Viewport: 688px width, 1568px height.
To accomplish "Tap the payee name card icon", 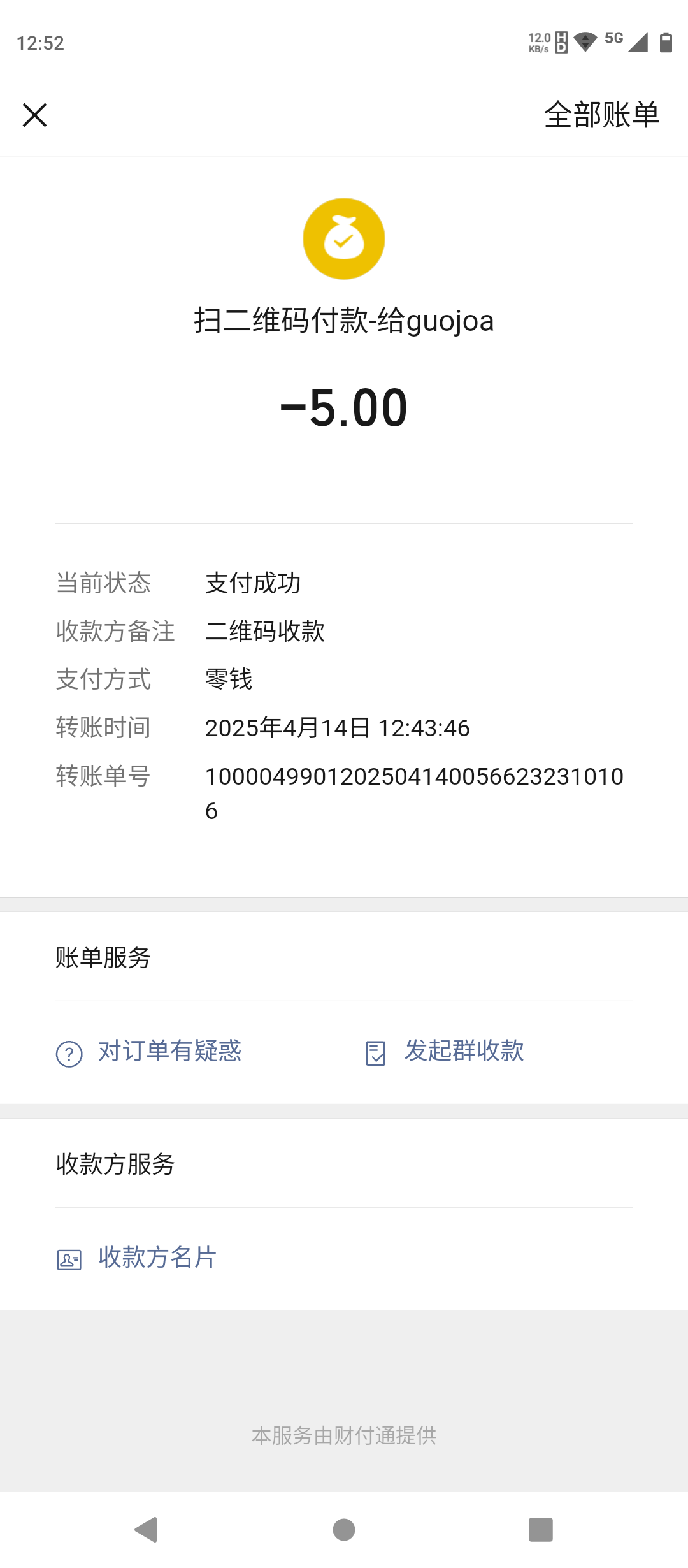I will pos(69,1260).
